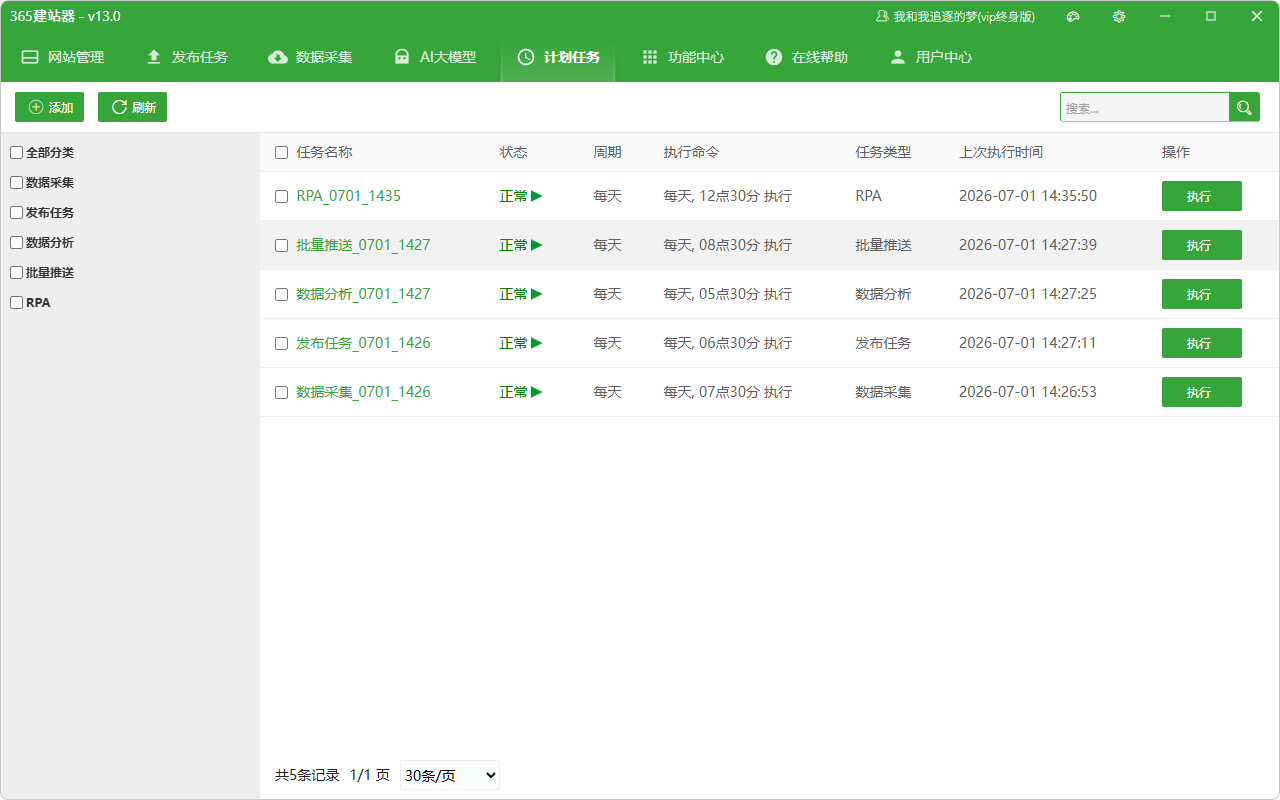Click the AI大模型 robot icon

click(402, 57)
